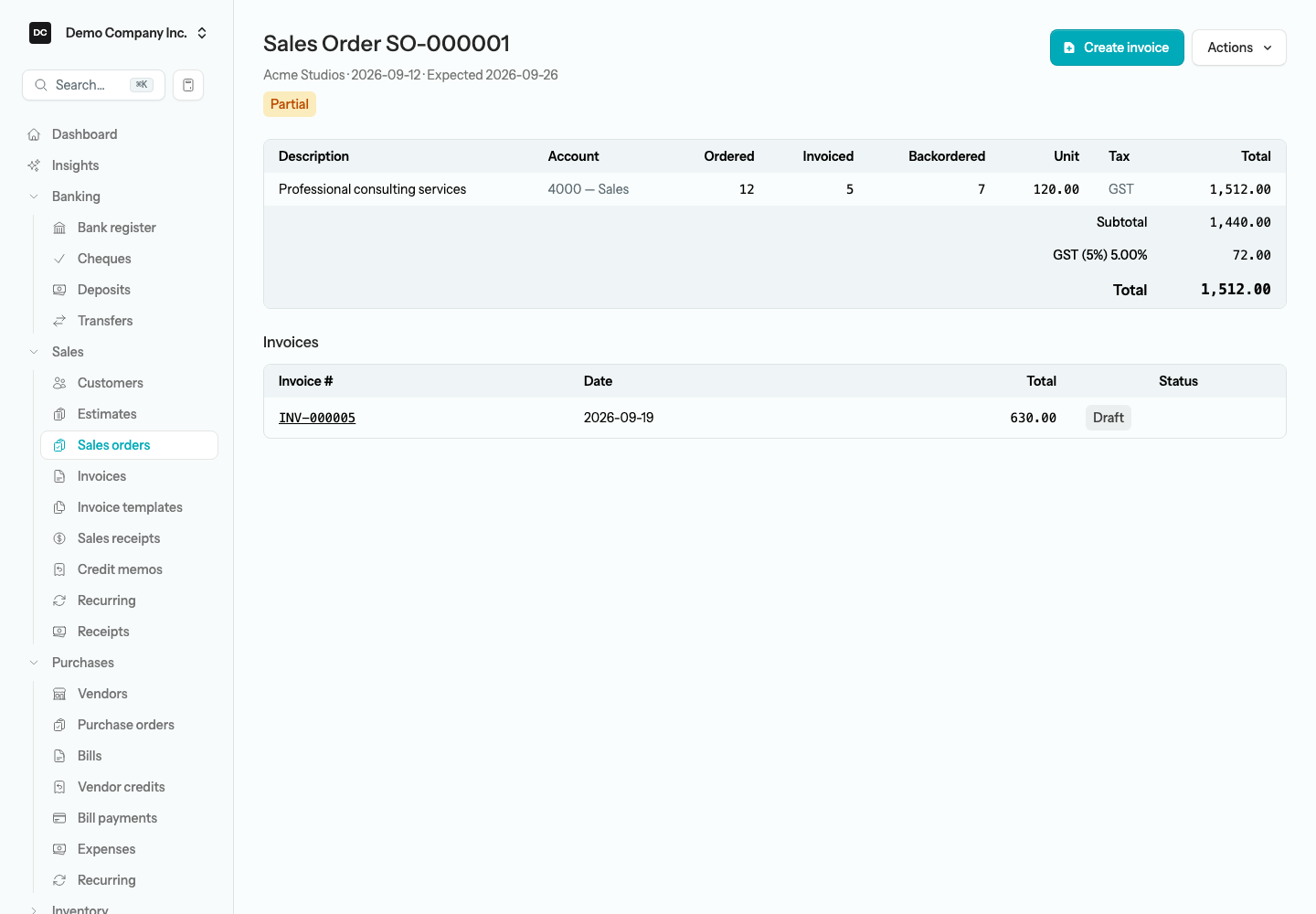Open Receipts in the Sales section

pos(130,632)
